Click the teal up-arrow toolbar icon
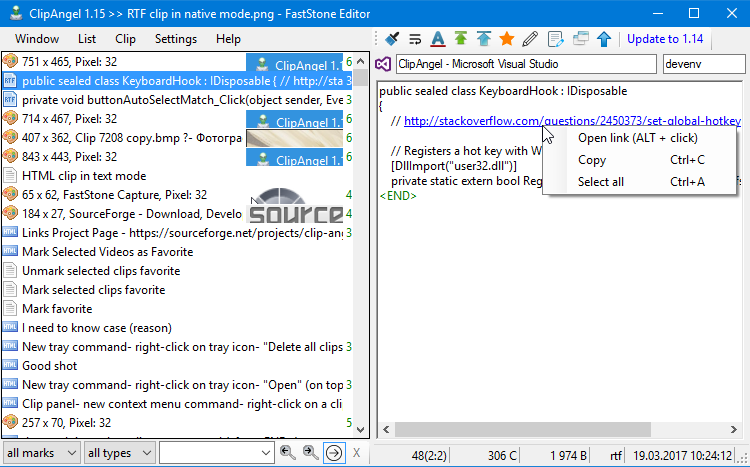This screenshot has height=467, width=750. coord(484,39)
